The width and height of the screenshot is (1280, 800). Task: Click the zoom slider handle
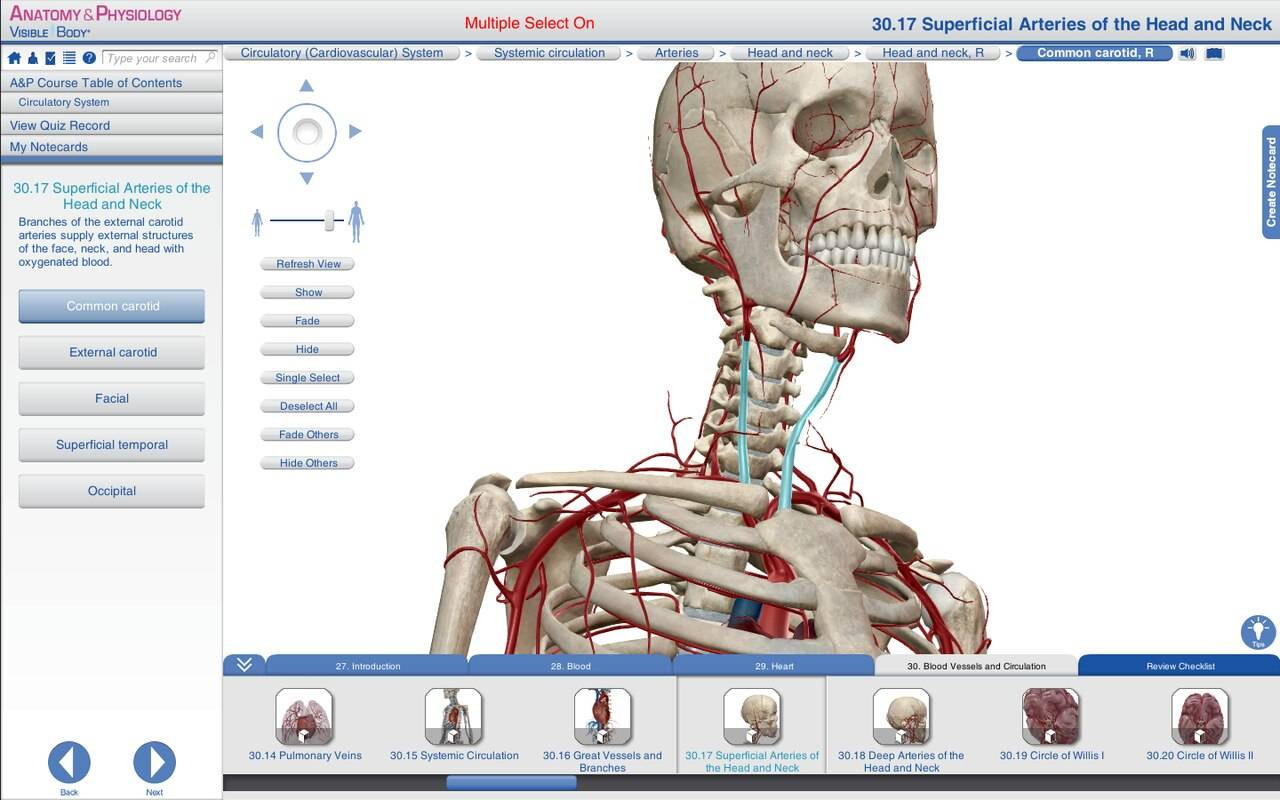tap(329, 221)
